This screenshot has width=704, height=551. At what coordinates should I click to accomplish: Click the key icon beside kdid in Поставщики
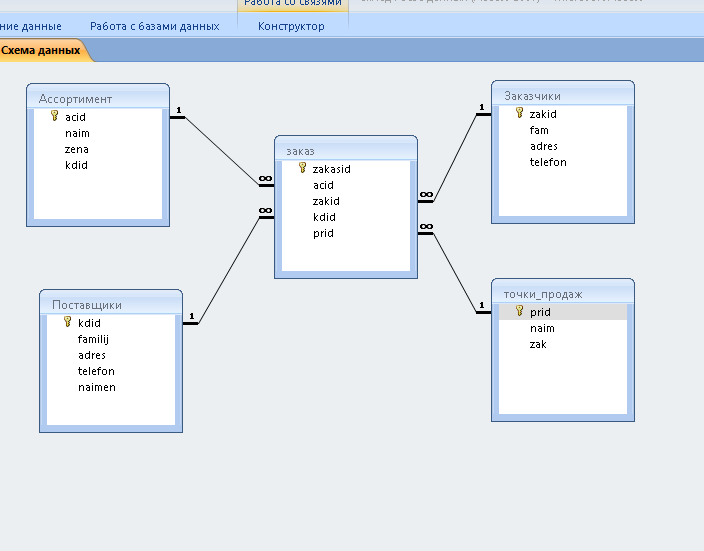point(68,322)
